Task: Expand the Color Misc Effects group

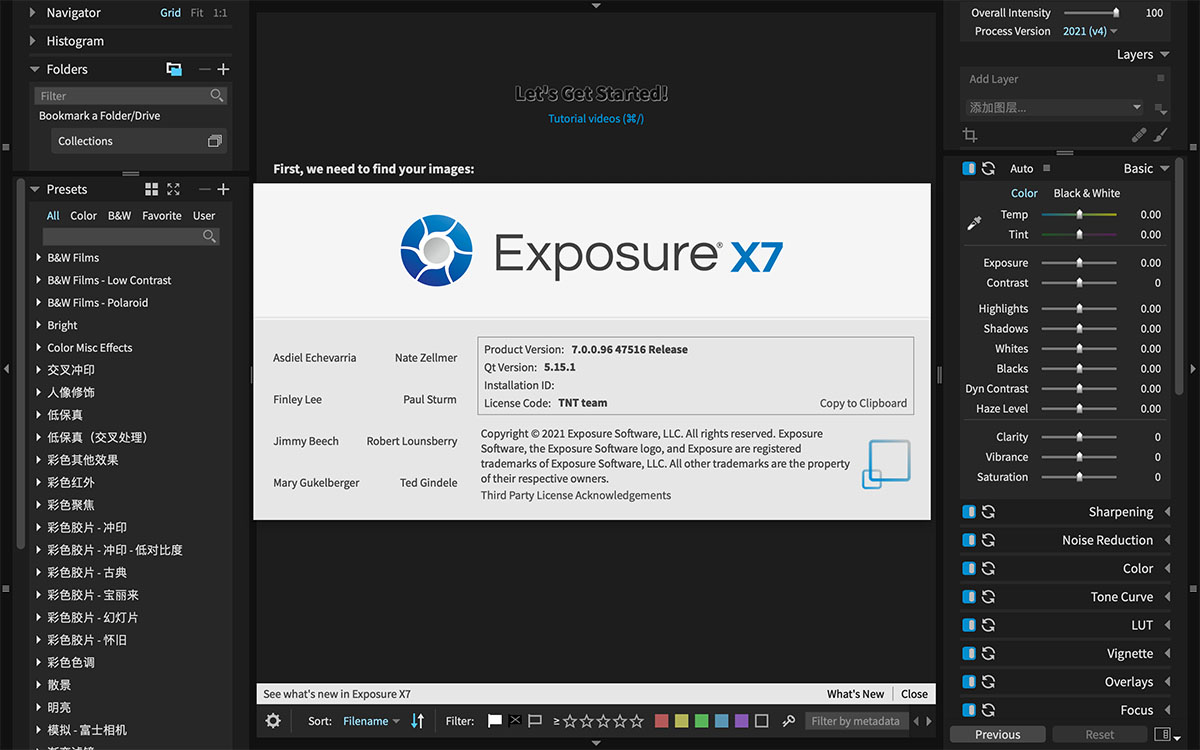Action: [x=39, y=348]
